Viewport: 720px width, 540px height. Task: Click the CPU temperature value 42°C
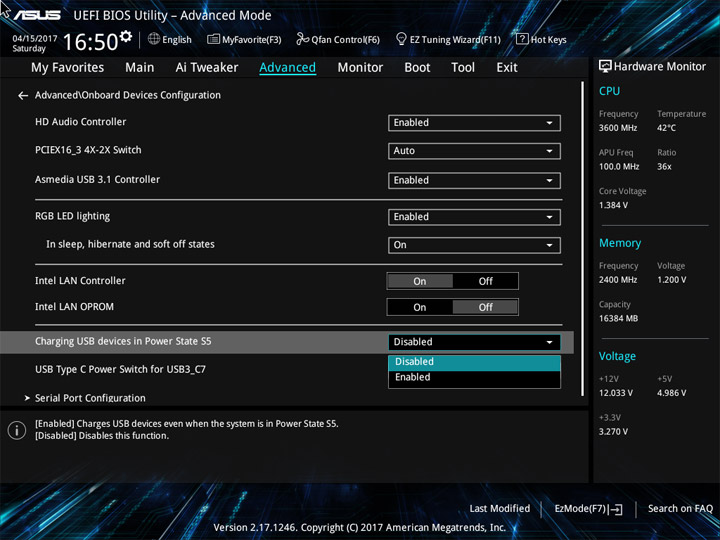666,128
